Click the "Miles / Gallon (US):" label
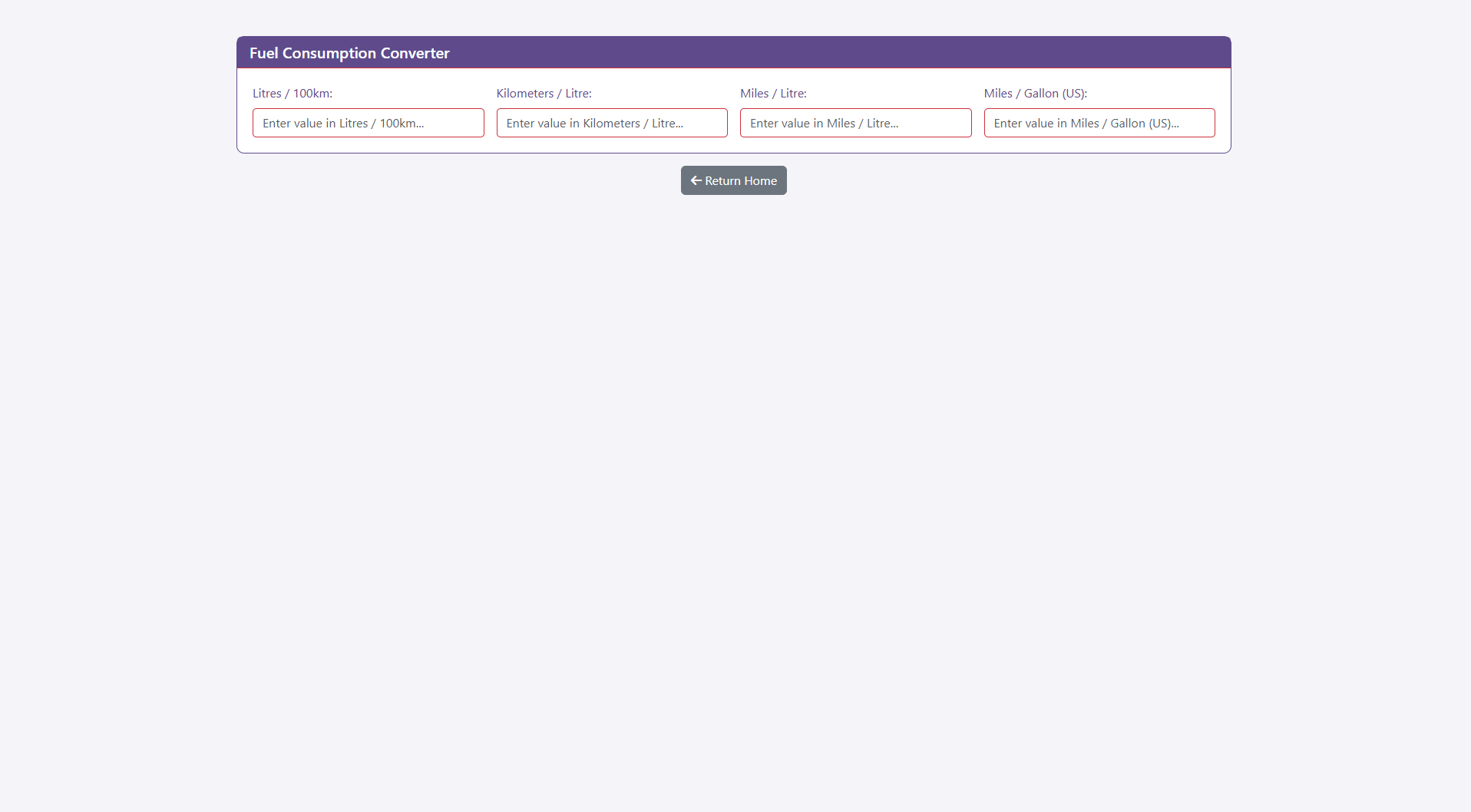 1035,94
